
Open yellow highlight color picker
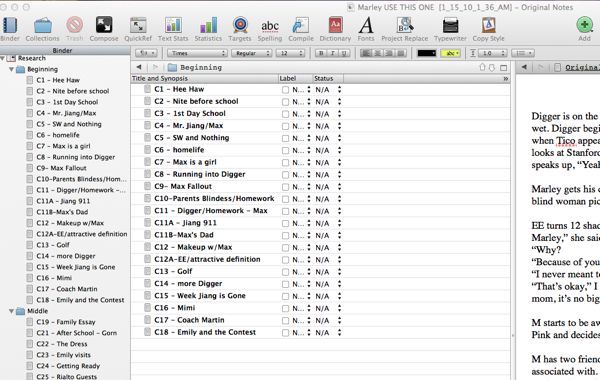(451, 53)
